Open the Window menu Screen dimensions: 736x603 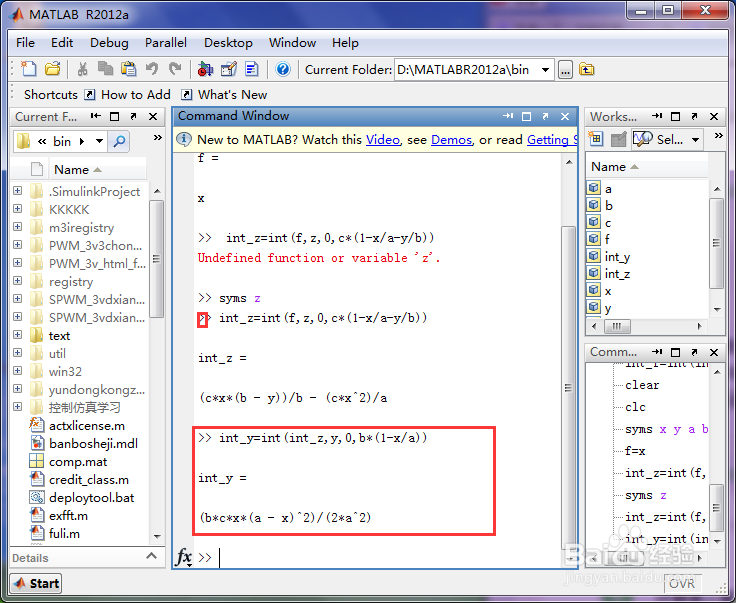(292, 43)
